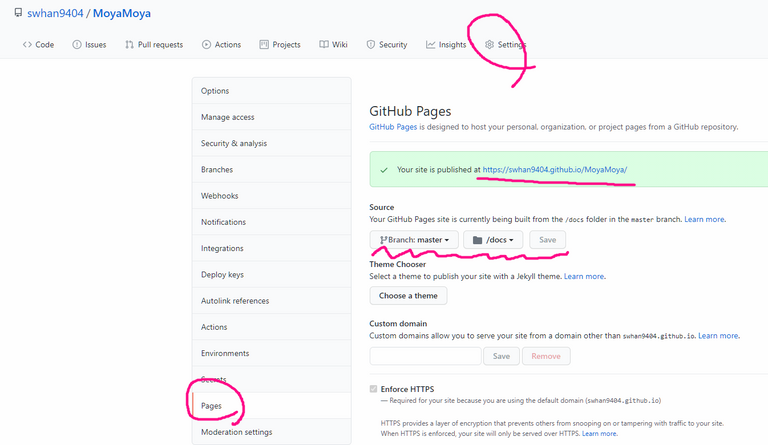Click Choose a theme button
The height and width of the screenshot is (445, 768).
click(408, 296)
